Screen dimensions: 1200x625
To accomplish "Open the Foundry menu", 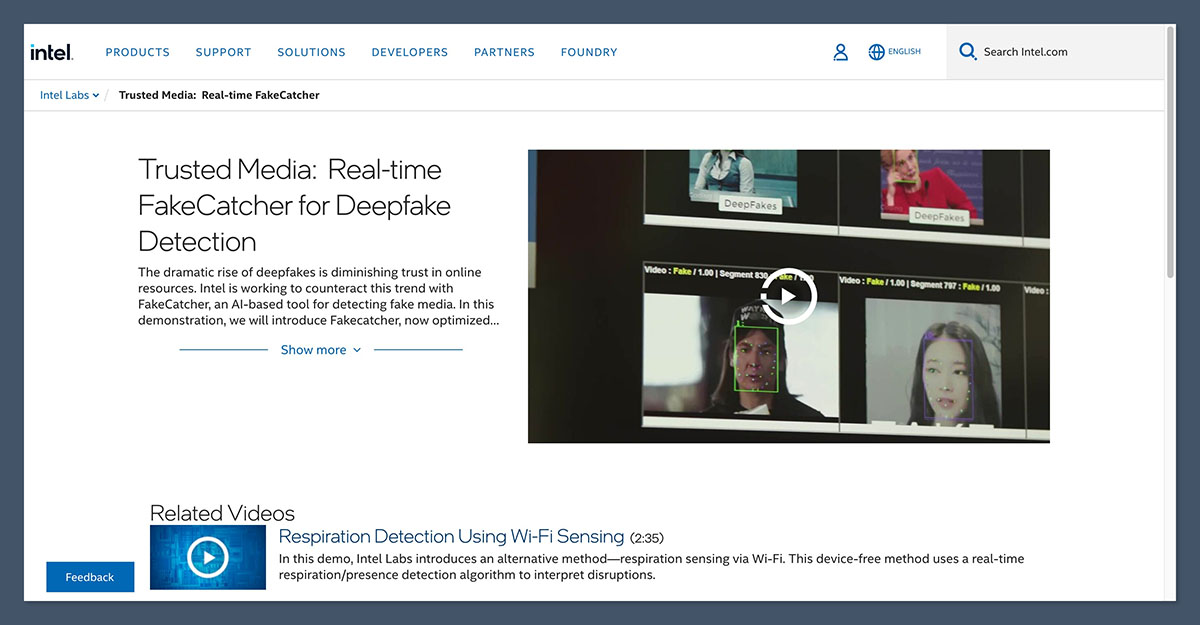I will [x=589, y=52].
